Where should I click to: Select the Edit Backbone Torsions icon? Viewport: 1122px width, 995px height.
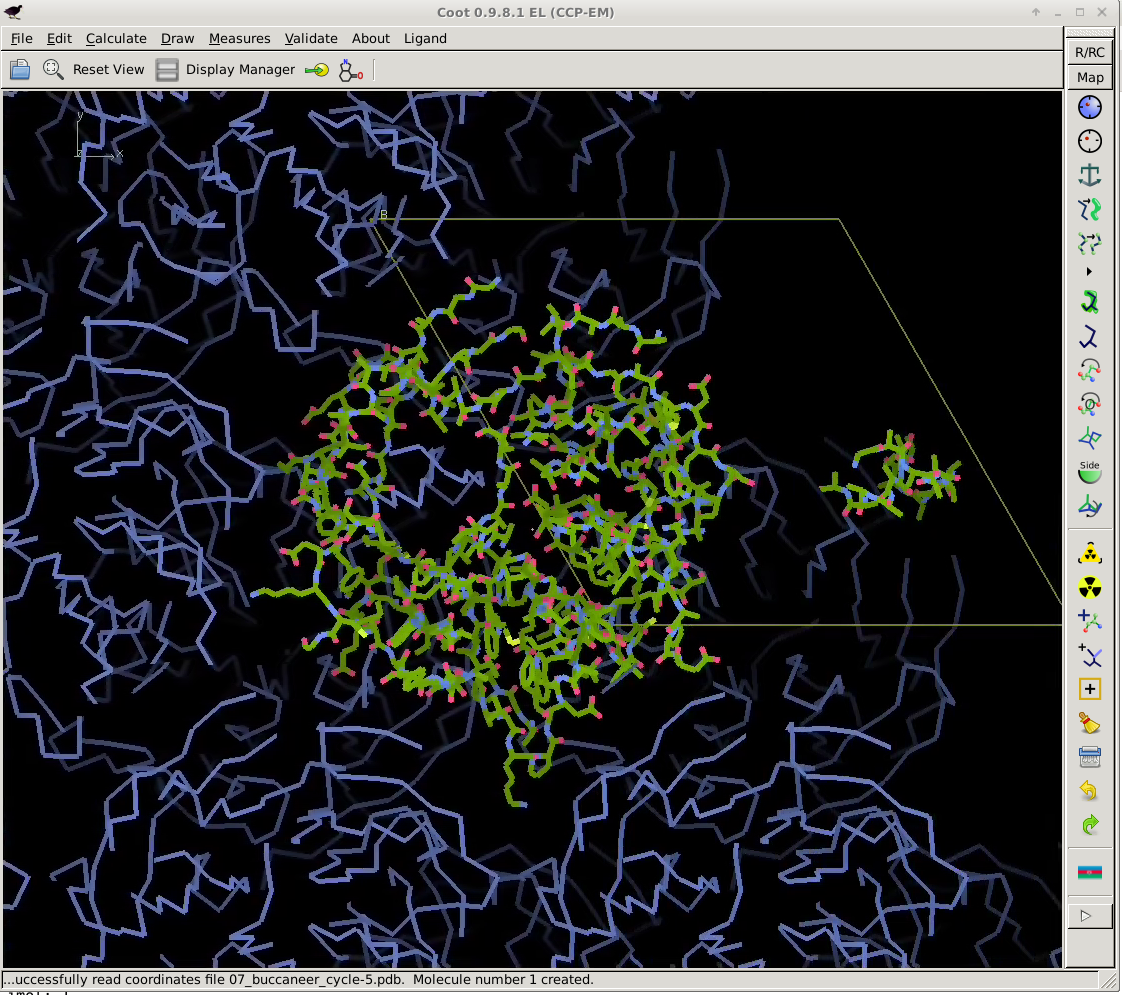pyautogui.click(x=1089, y=506)
